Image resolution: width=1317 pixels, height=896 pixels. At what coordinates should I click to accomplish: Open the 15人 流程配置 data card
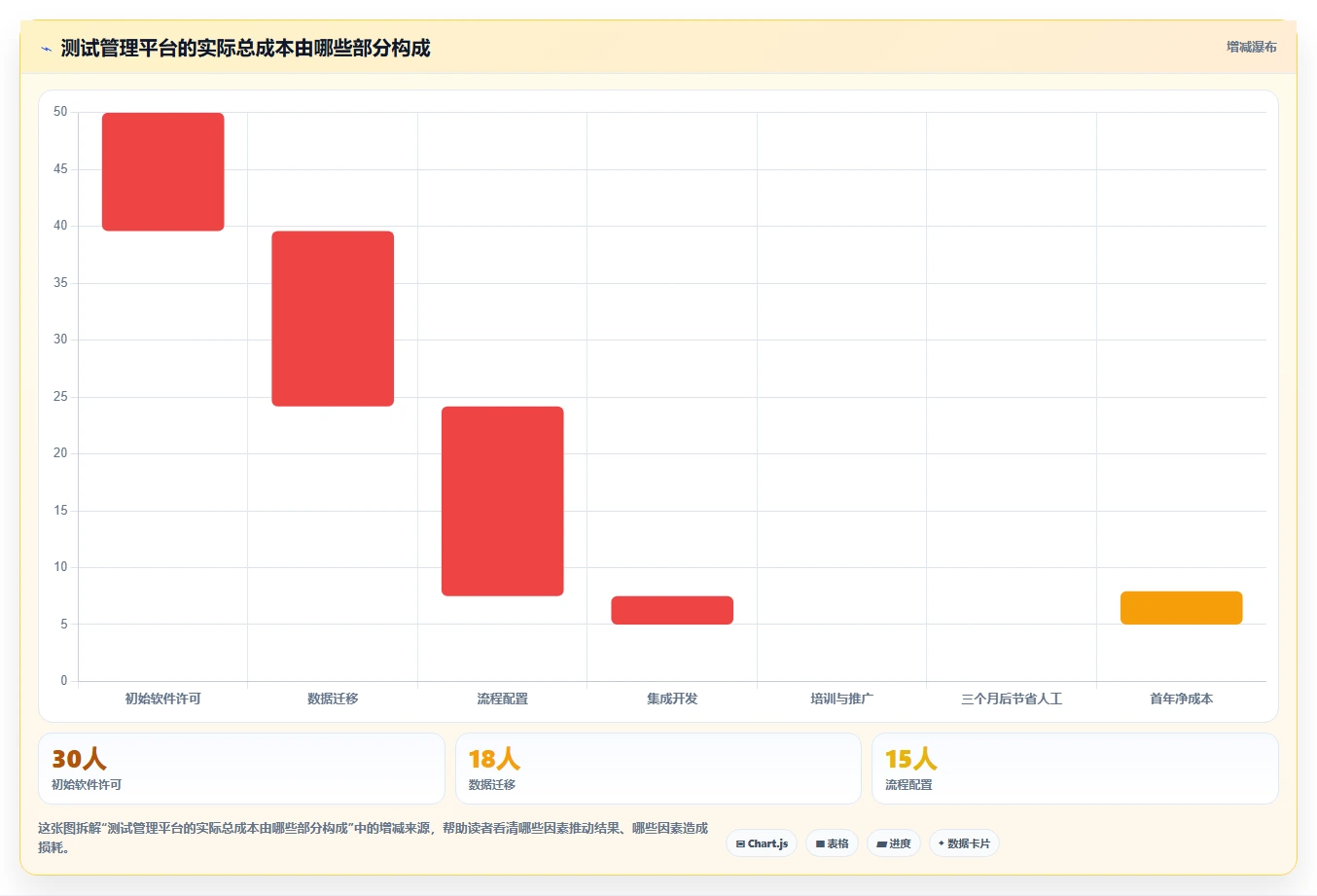click(1075, 769)
